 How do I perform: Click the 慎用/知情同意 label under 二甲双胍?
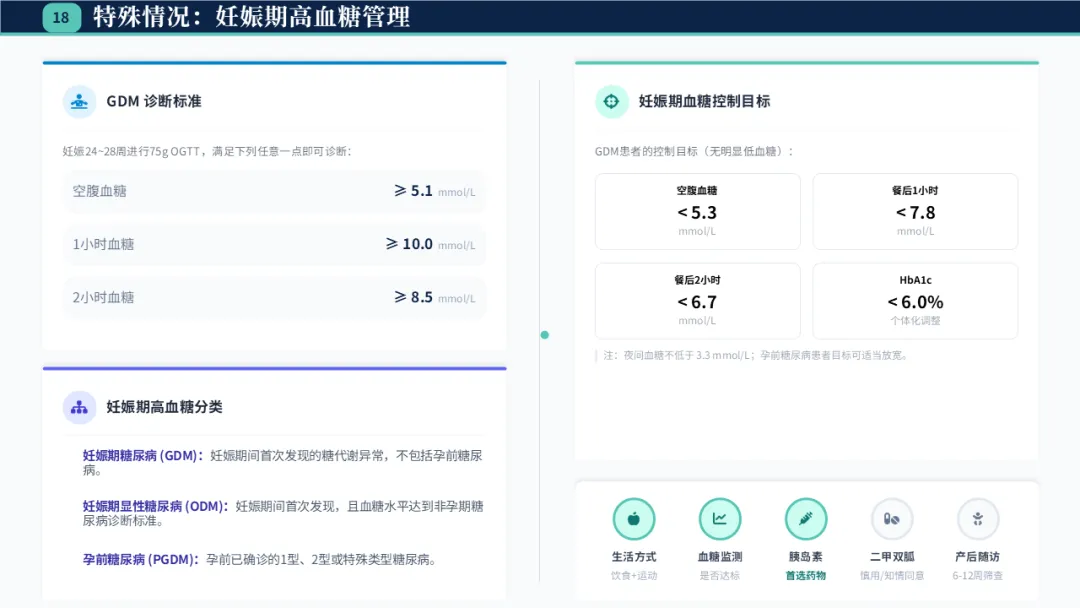tap(892, 576)
